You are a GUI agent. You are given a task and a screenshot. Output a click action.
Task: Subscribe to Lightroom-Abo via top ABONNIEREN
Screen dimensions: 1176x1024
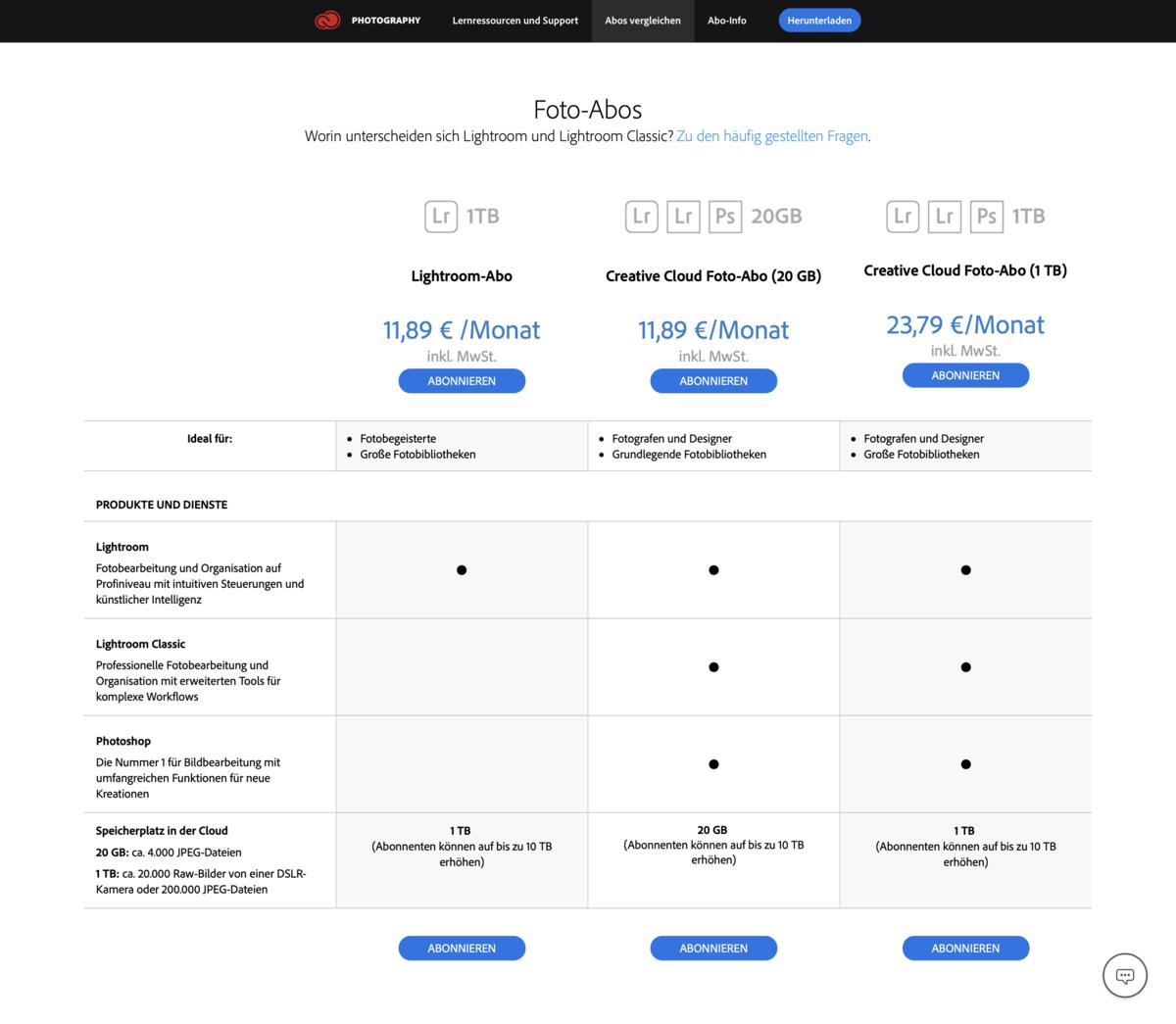[462, 381]
